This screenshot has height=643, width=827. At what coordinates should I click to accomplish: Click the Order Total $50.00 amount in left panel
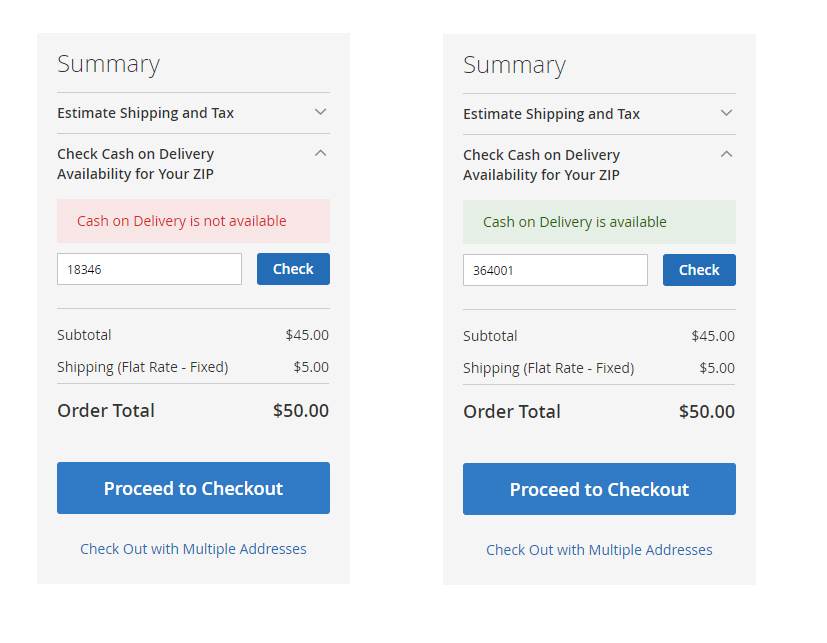300,410
